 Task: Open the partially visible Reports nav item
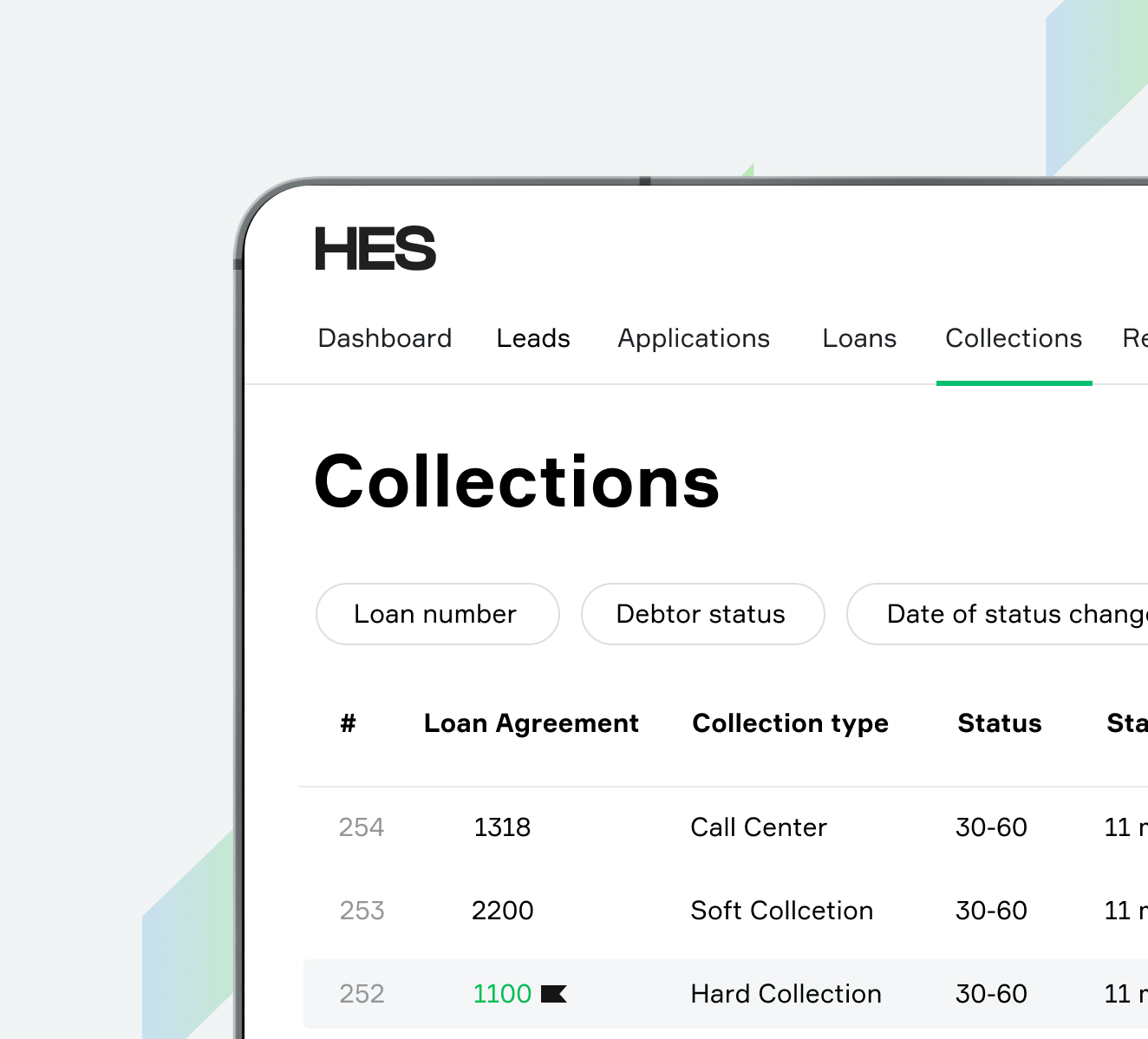(x=1136, y=338)
